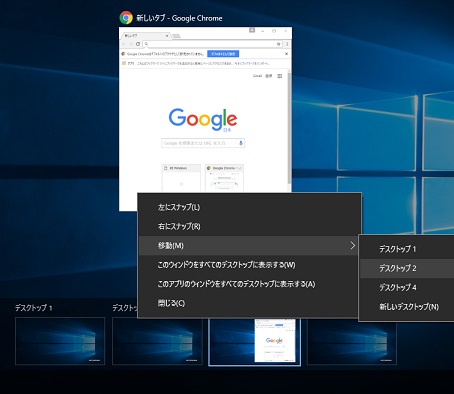Click the left most-visited tile in Chrome
454x394 pixels.
point(181,178)
